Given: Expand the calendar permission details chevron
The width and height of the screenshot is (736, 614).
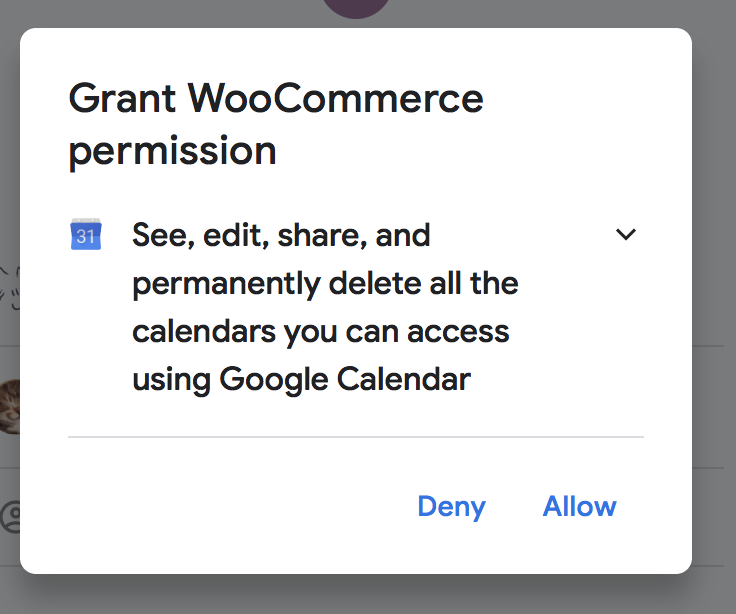Looking at the screenshot, I should tap(626, 235).
